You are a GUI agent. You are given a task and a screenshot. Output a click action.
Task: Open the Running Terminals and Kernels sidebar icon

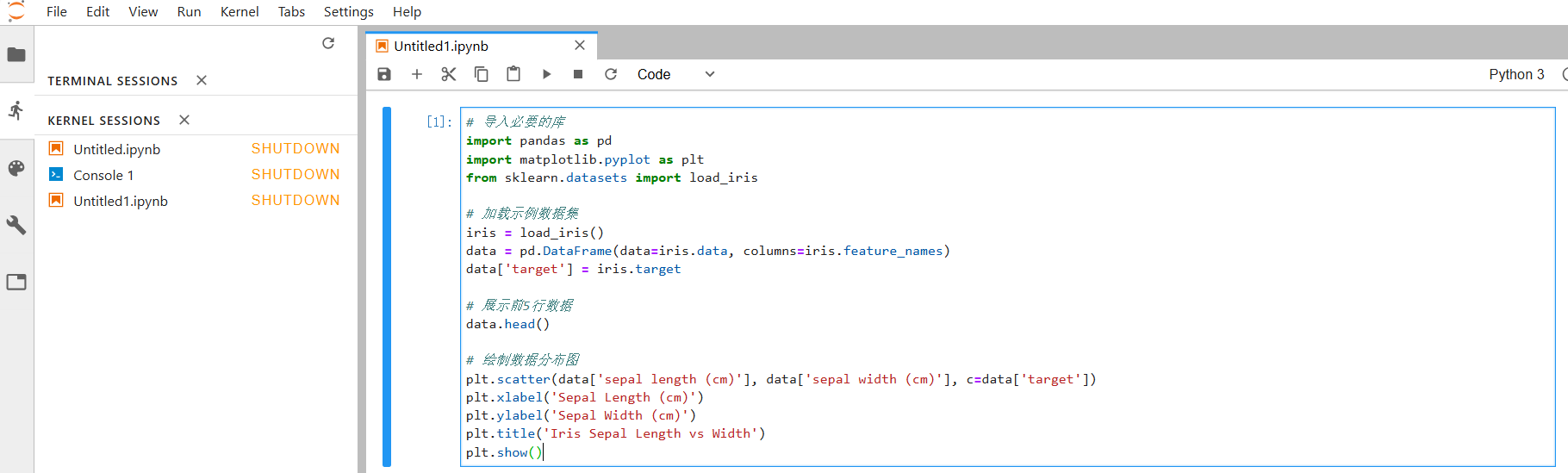[x=16, y=110]
